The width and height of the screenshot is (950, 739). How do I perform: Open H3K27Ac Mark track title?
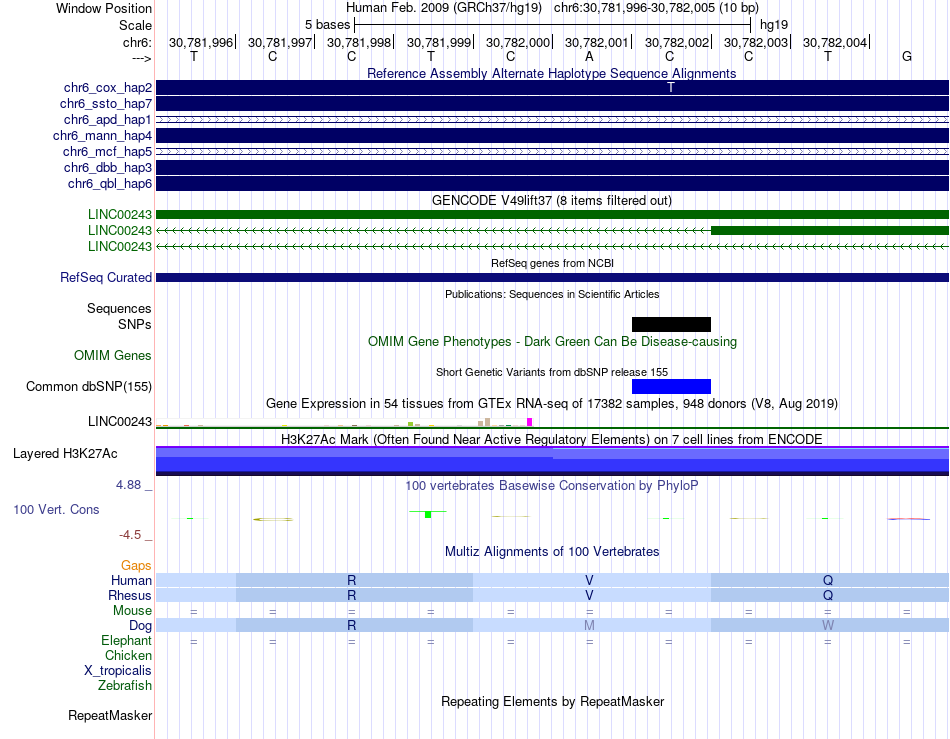[552, 439]
